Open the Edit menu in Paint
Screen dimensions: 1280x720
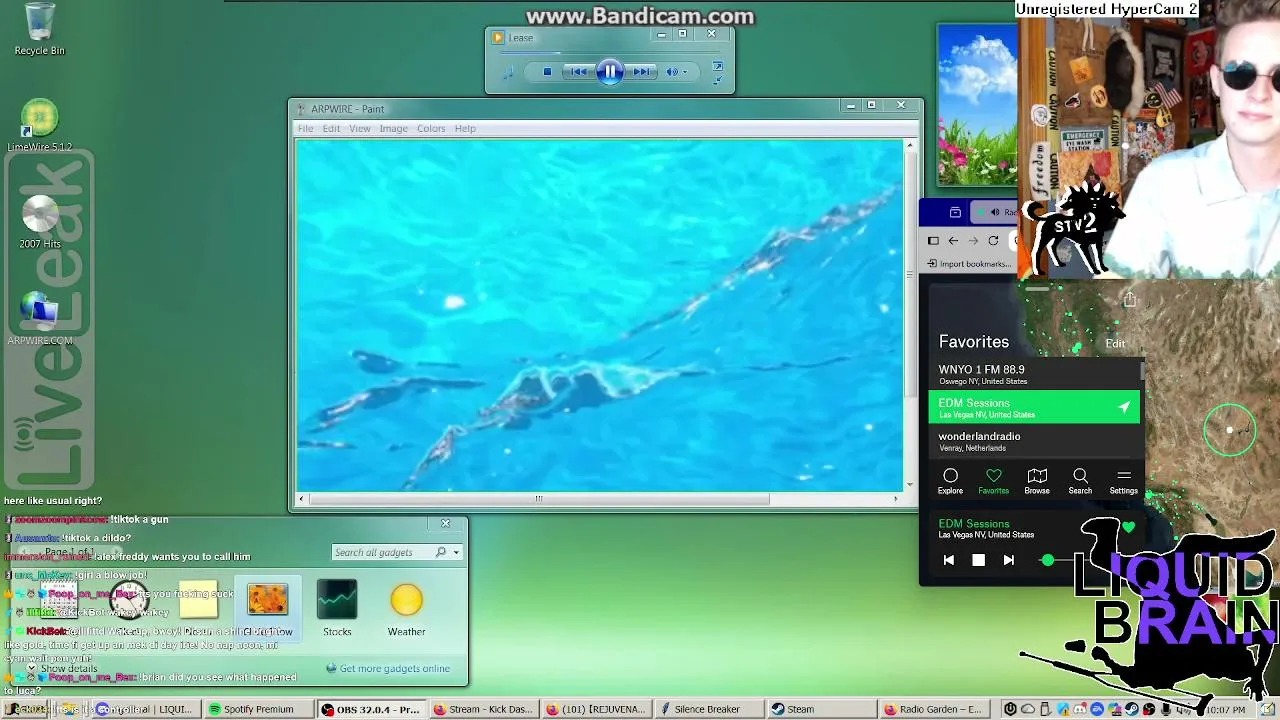[x=331, y=128]
